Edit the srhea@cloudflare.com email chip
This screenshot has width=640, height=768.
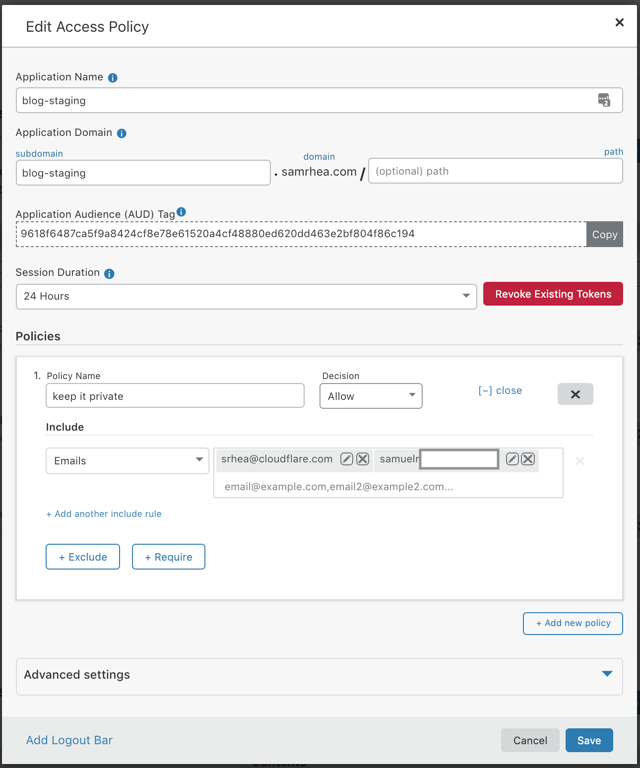[347, 459]
